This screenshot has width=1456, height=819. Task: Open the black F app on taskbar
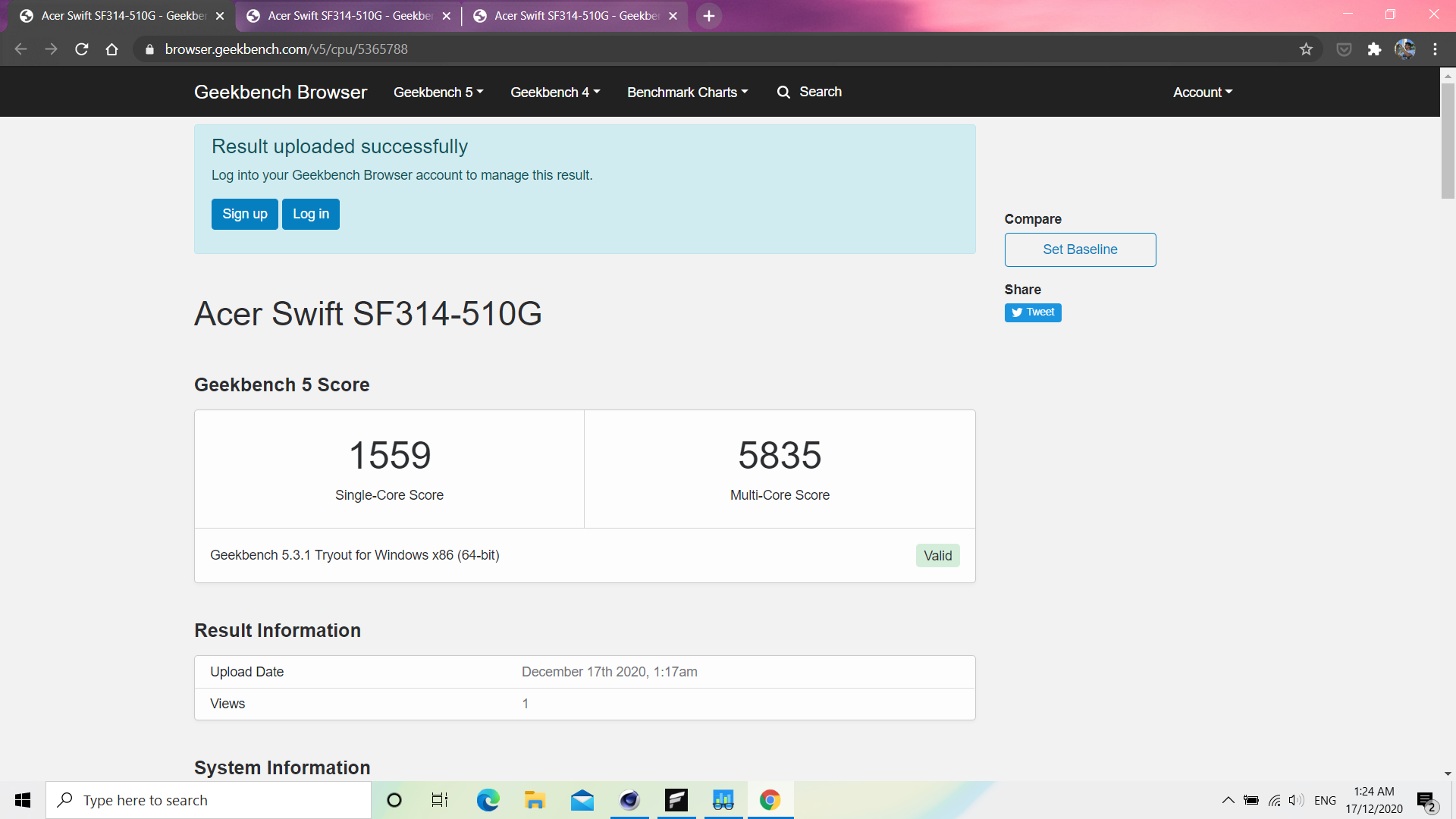point(676,800)
